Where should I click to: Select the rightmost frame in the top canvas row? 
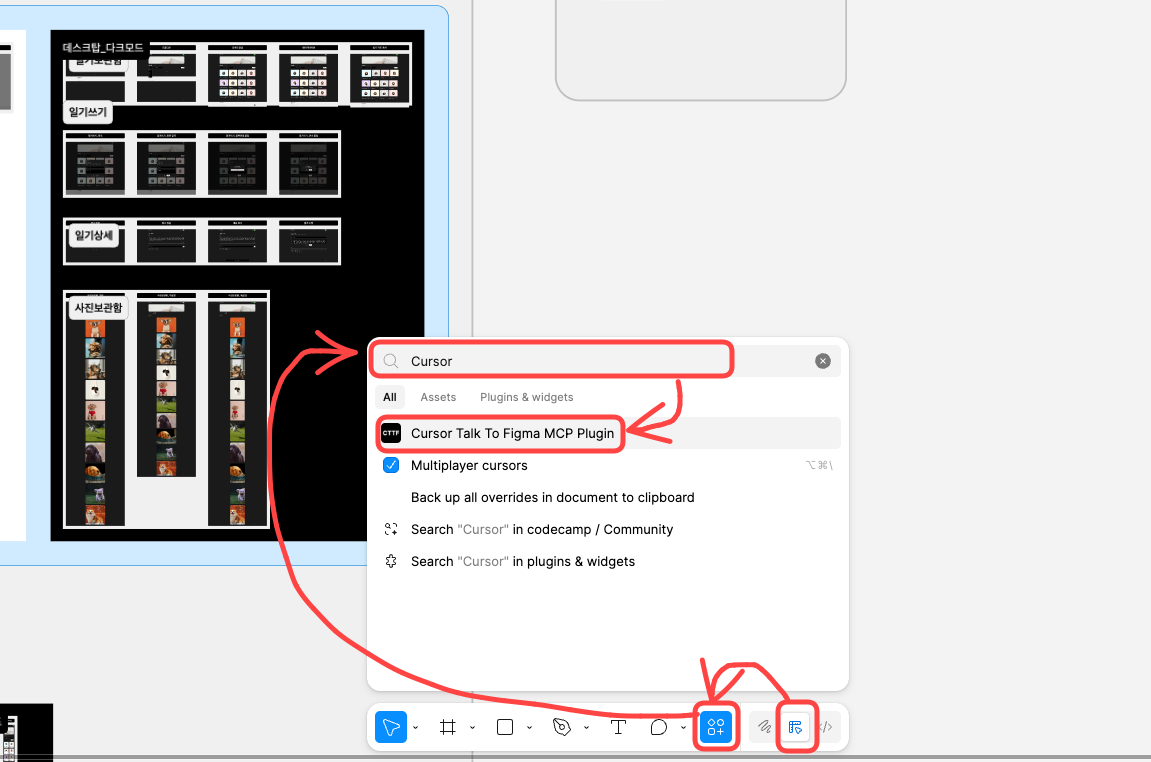pyautogui.click(x=380, y=74)
